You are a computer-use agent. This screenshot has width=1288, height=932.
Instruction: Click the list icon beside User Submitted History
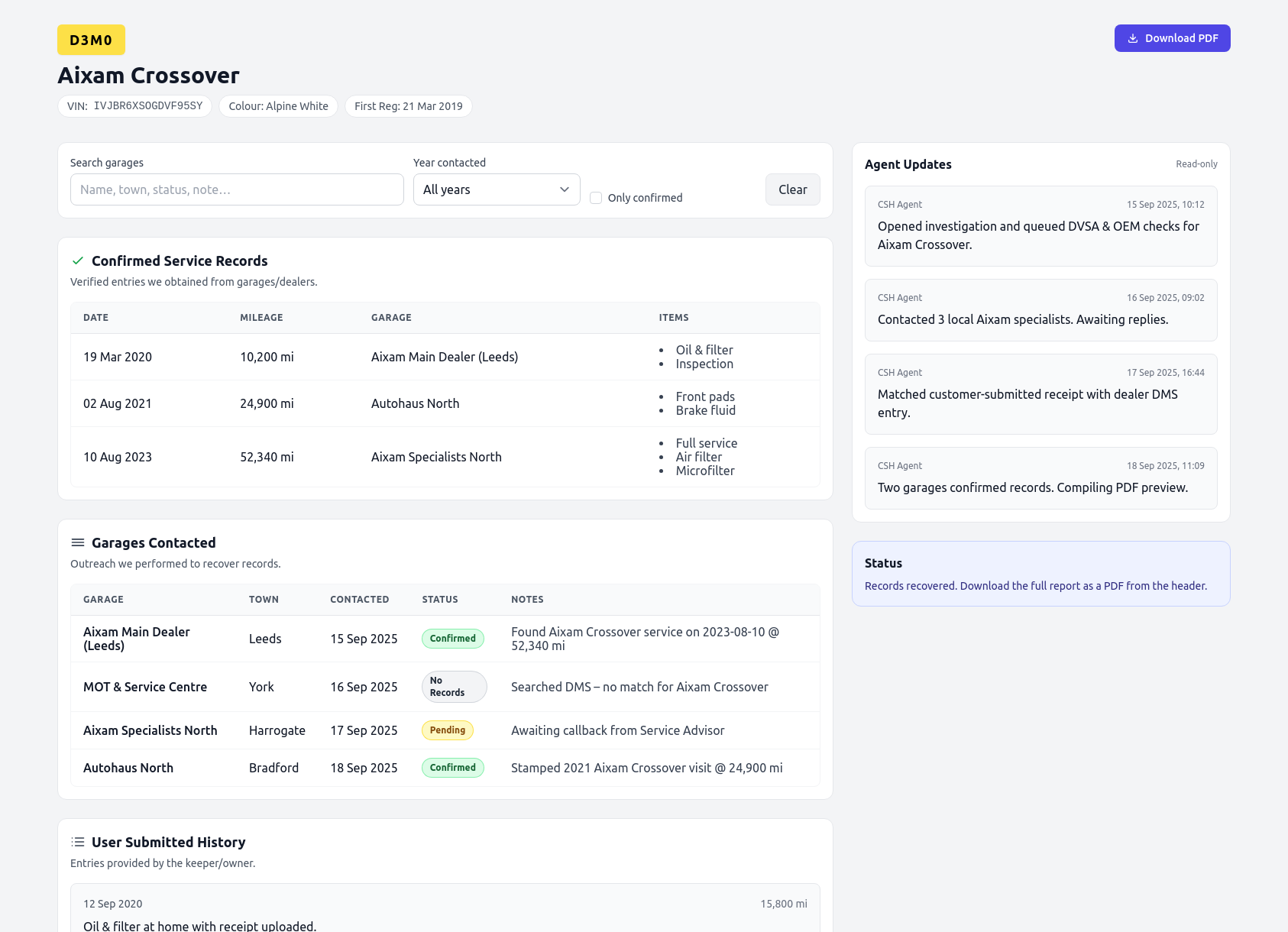pyautogui.click(x=77, y=841)
